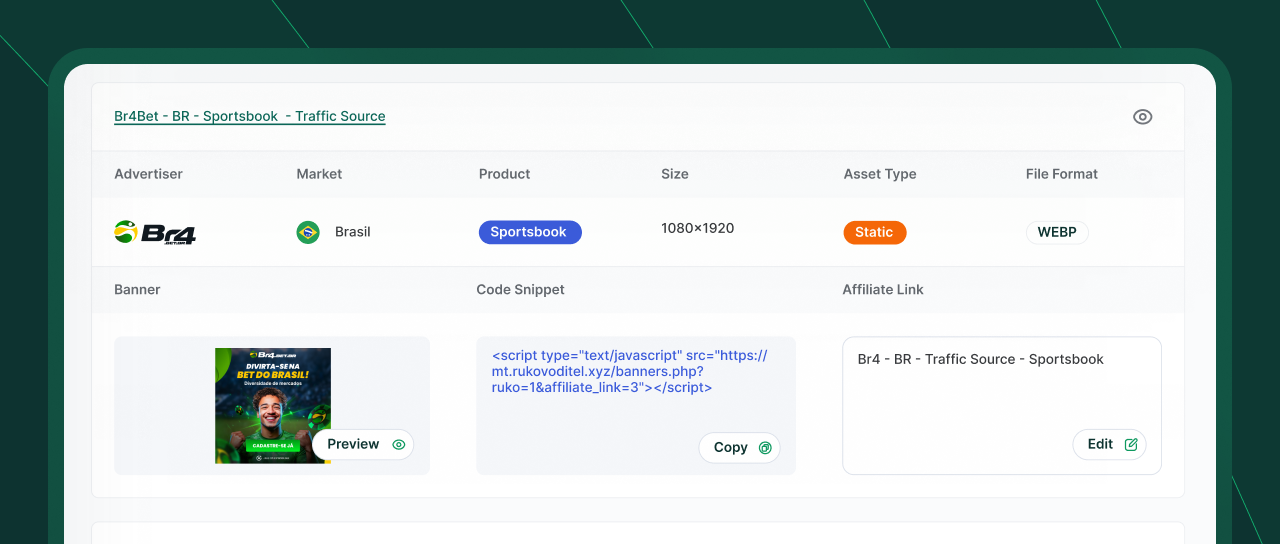Image resolution: width=1280 pixels, height=544 pixels.
Task: Click the script code snippet text
Action: (630, 372)
